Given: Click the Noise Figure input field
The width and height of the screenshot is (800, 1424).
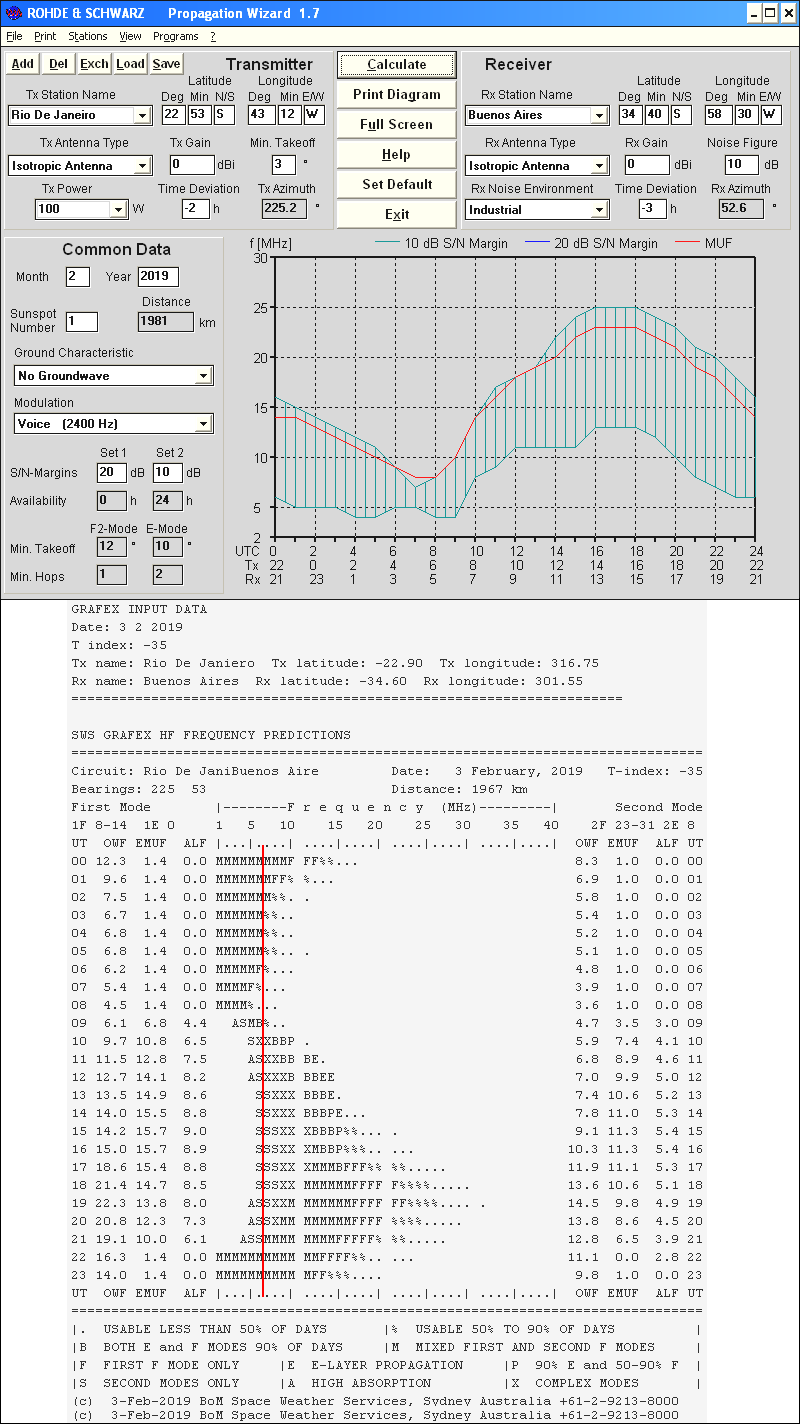Looking at the screenshot, I should tap(741, 164).
